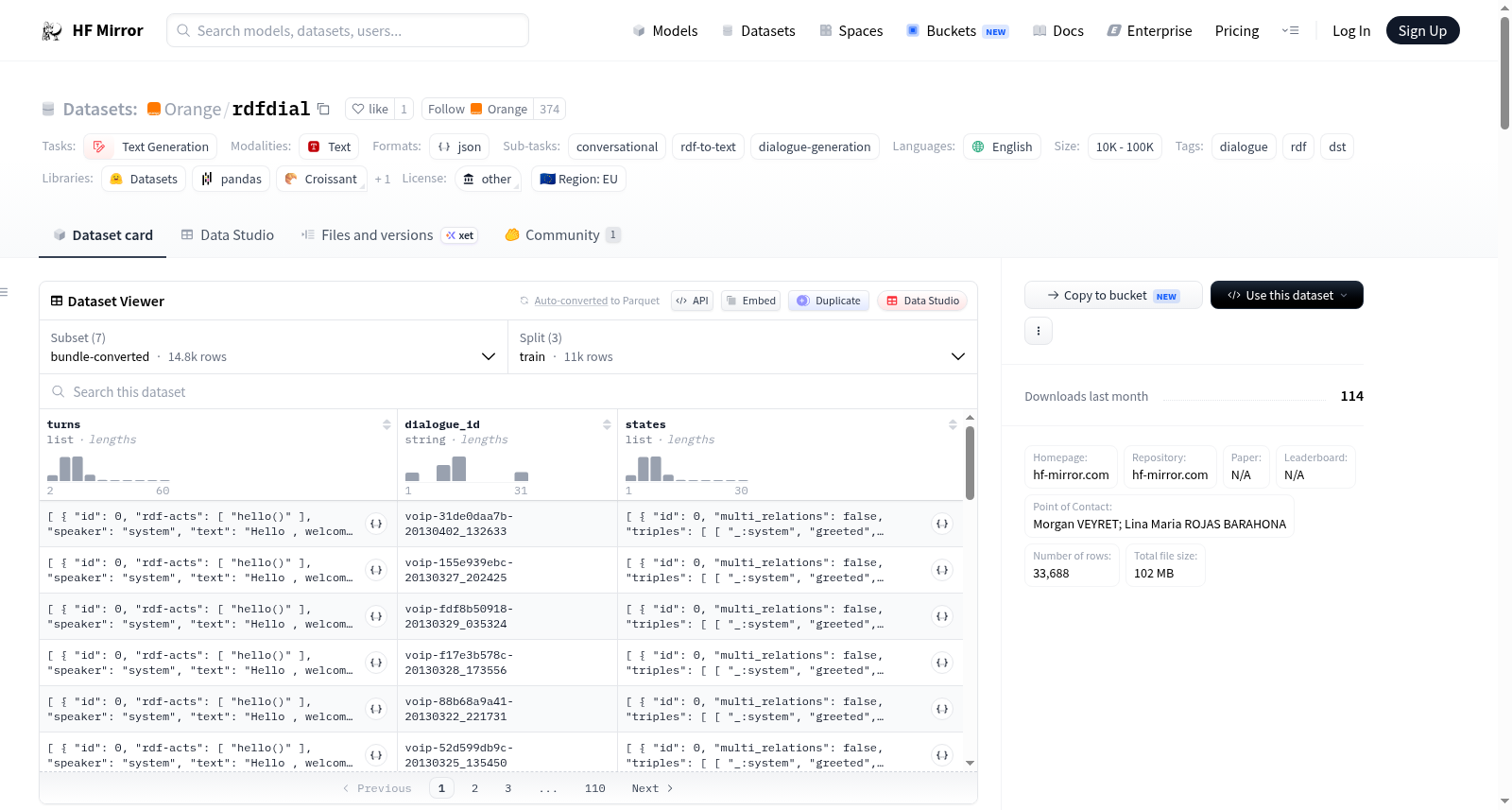Open the Community tab
The image size is (1512, 810).
pyautogui.click(x=563, y=235)
